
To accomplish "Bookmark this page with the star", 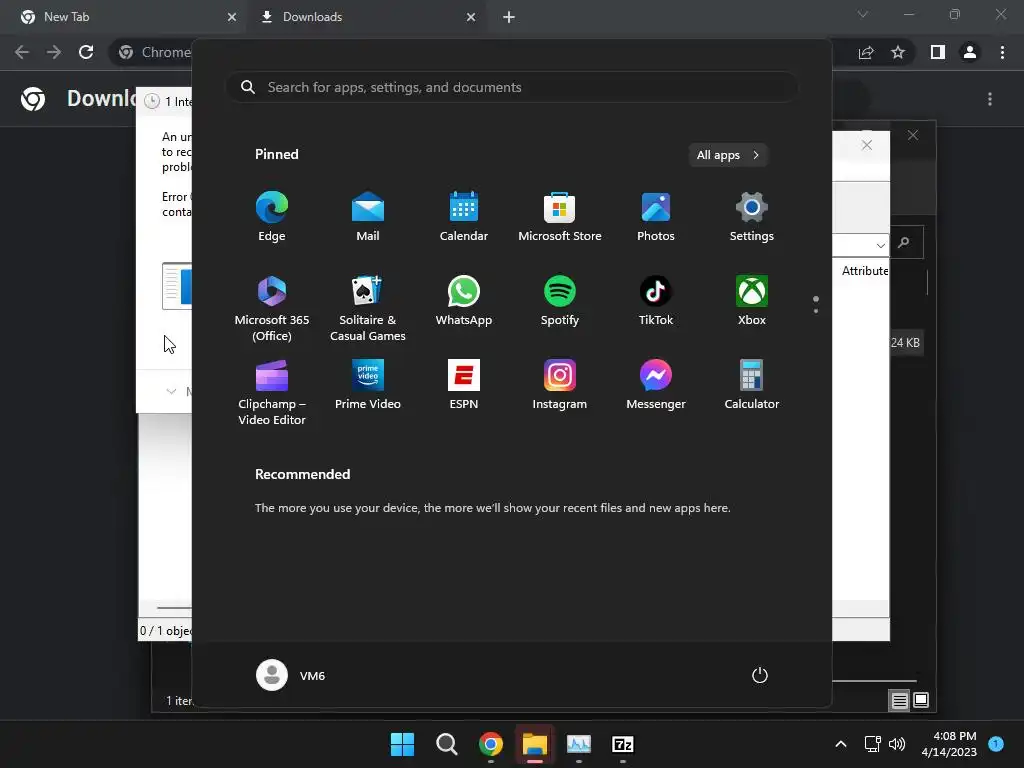I will [898, 52].
